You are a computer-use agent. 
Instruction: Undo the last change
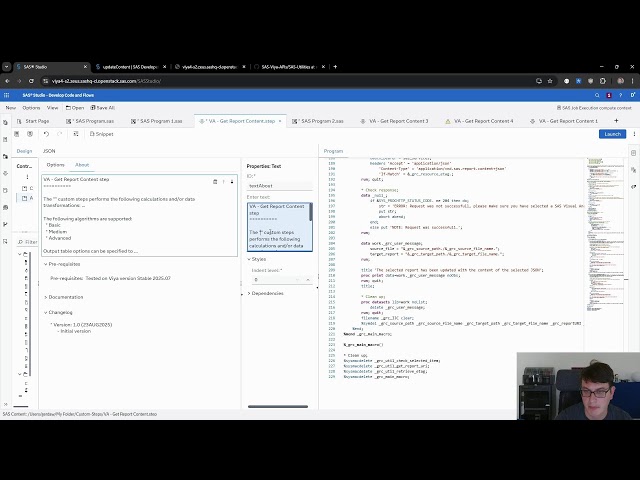[x=46, y=134]
